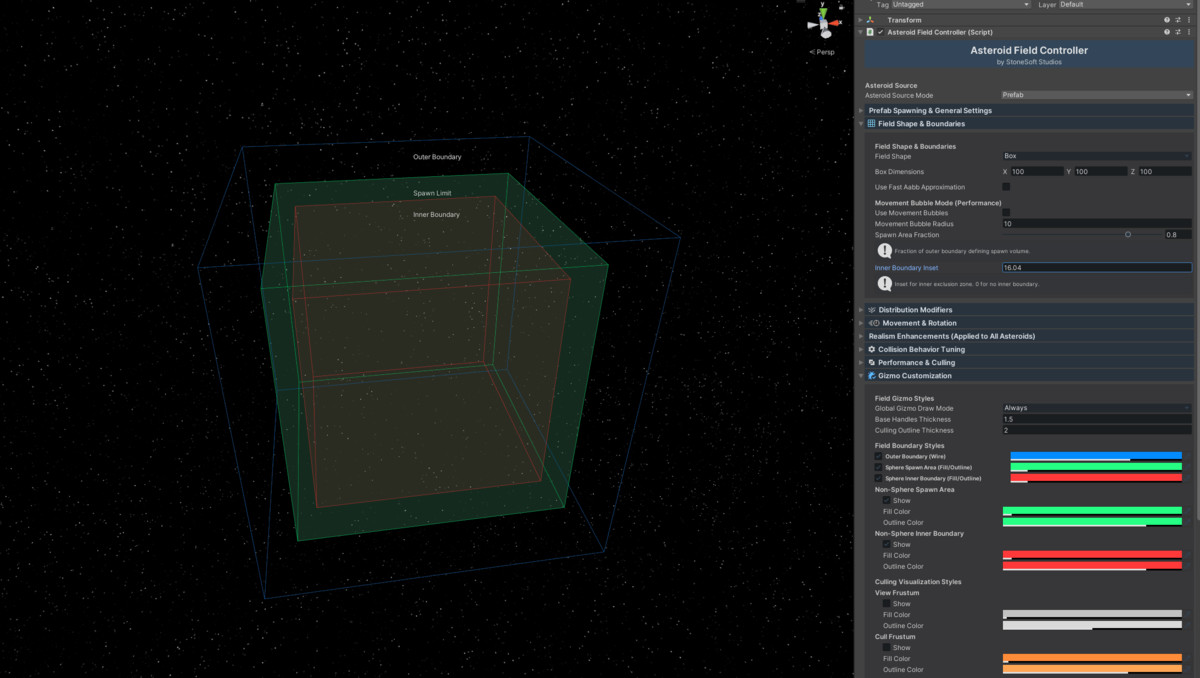
Task: Open Transform component presets icon
Action: point(1178,20)
